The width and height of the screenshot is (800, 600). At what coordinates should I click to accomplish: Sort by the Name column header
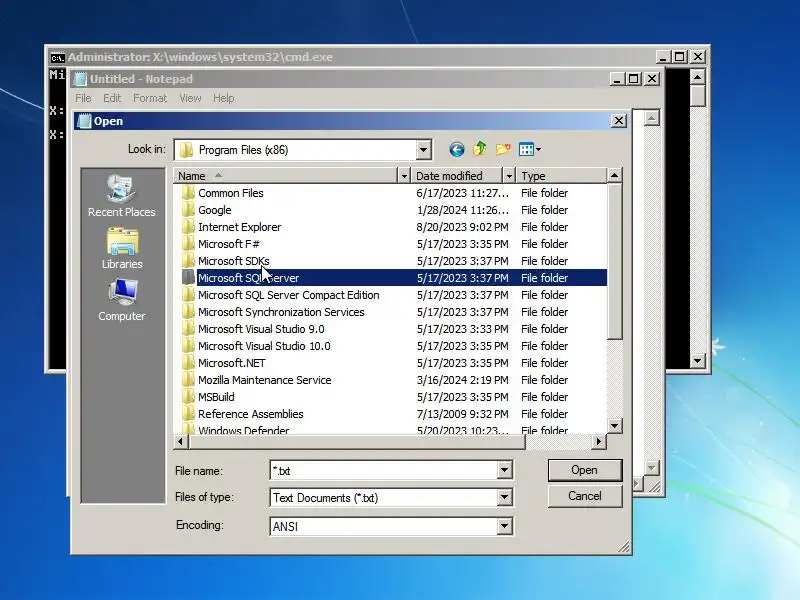pyautogui.click(x=285, y=176)
